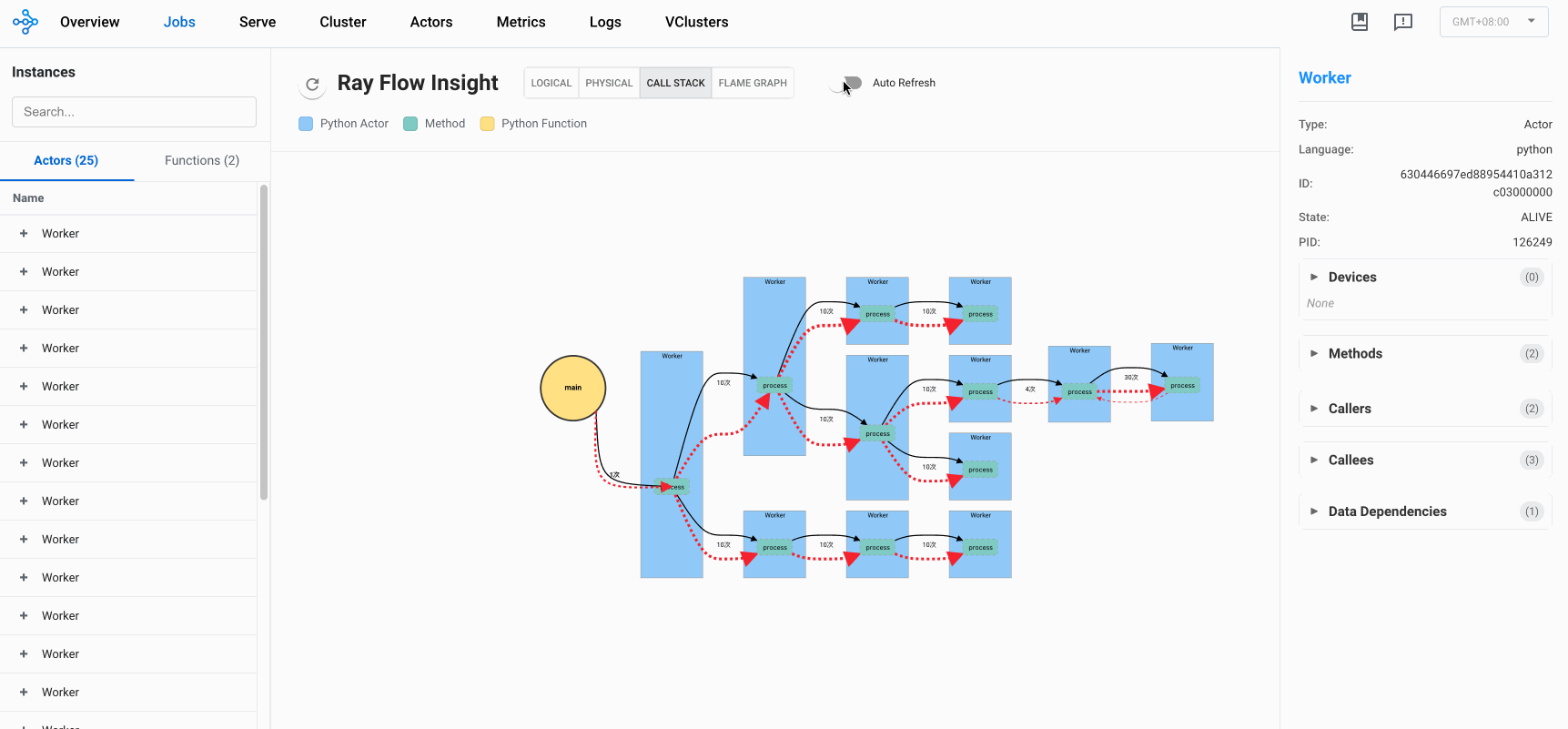
Task: Expand the Methods section
Action: [1355, 354]
